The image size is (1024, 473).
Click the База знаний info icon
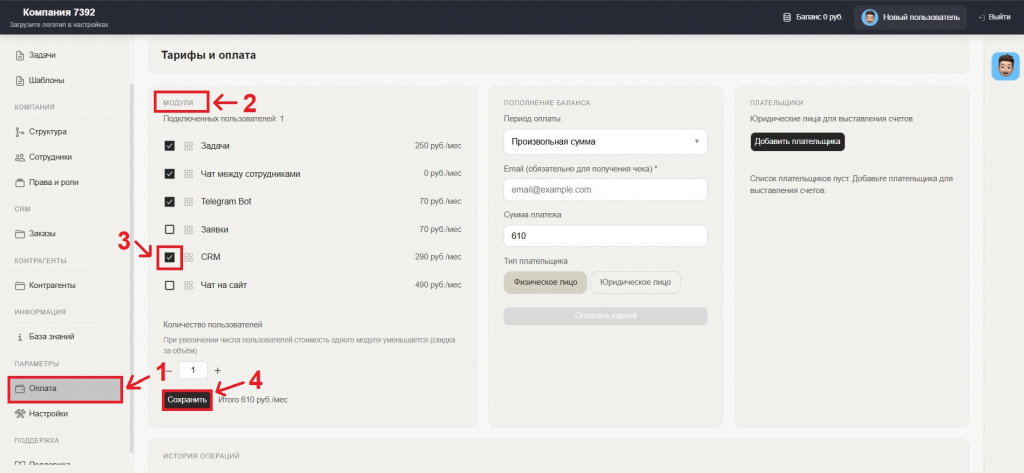[20, 336]
